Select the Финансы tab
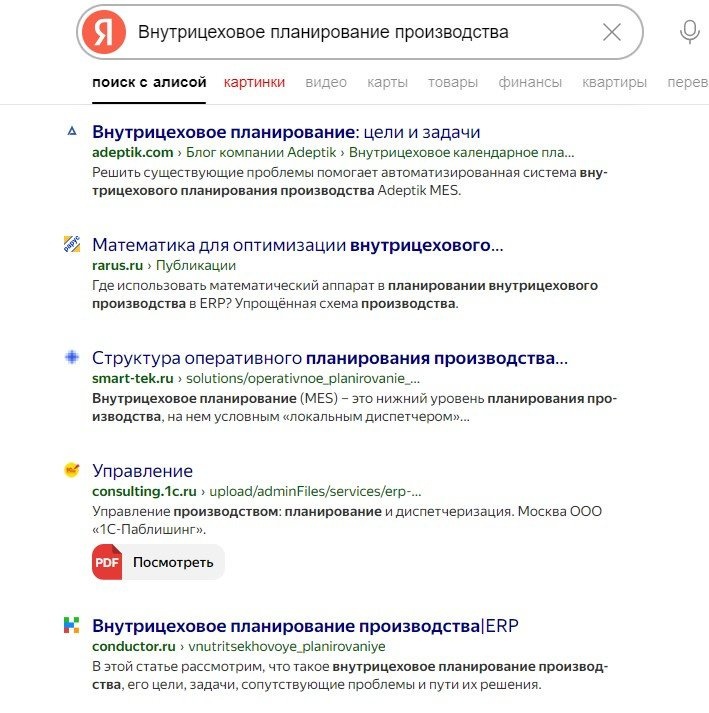This screenshot has height=713, width=709. [530, 82]
